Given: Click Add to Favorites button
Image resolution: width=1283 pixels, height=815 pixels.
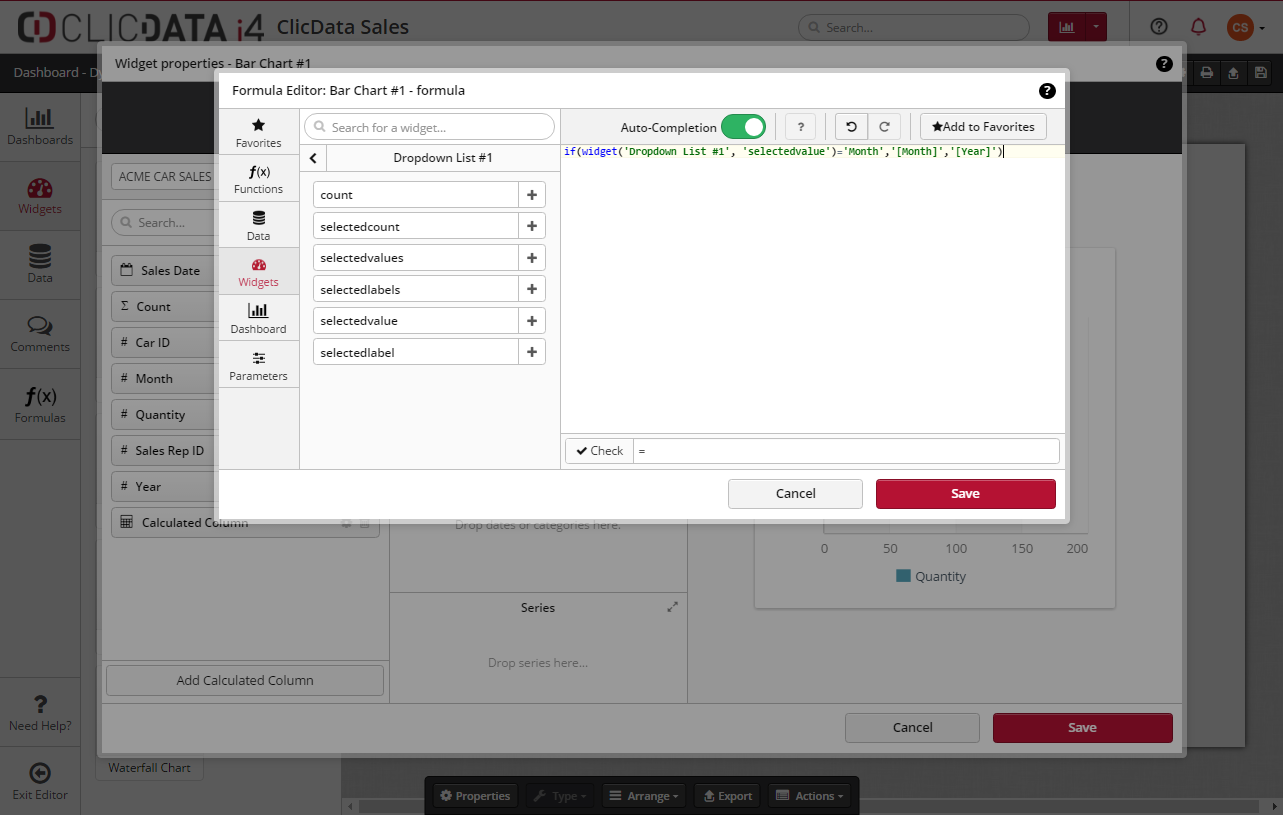Looking at the screenshot, I should (x=983, y=127).
